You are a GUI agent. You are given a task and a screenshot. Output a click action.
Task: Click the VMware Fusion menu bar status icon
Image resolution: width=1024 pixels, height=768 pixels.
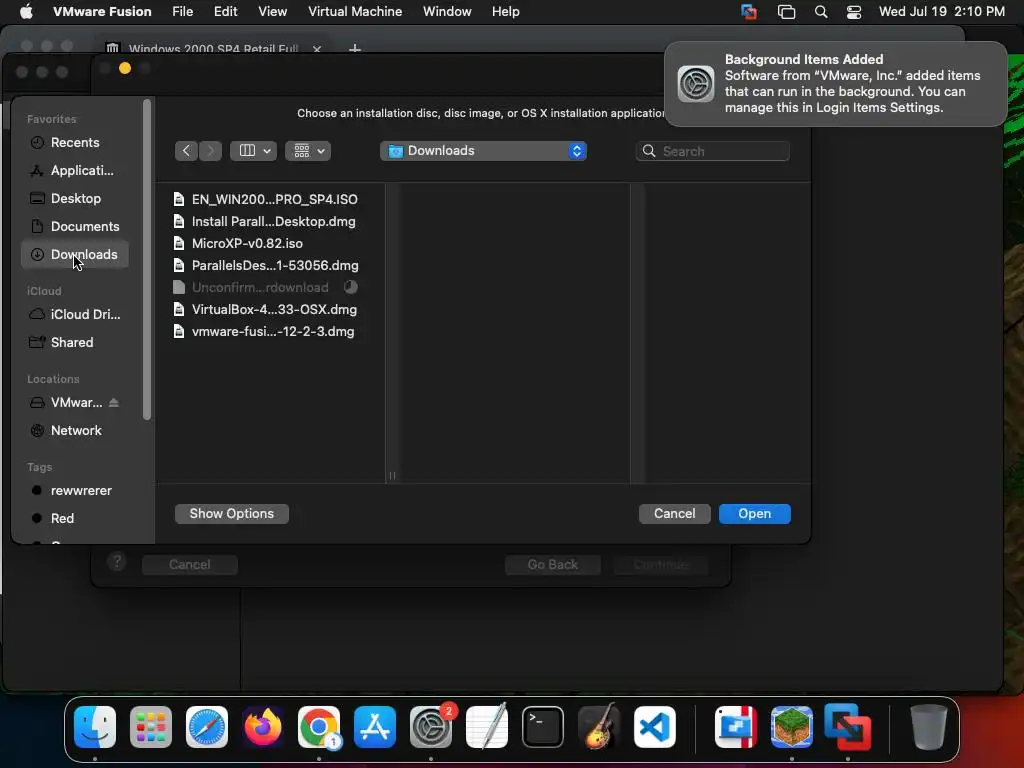pos(749,12)
